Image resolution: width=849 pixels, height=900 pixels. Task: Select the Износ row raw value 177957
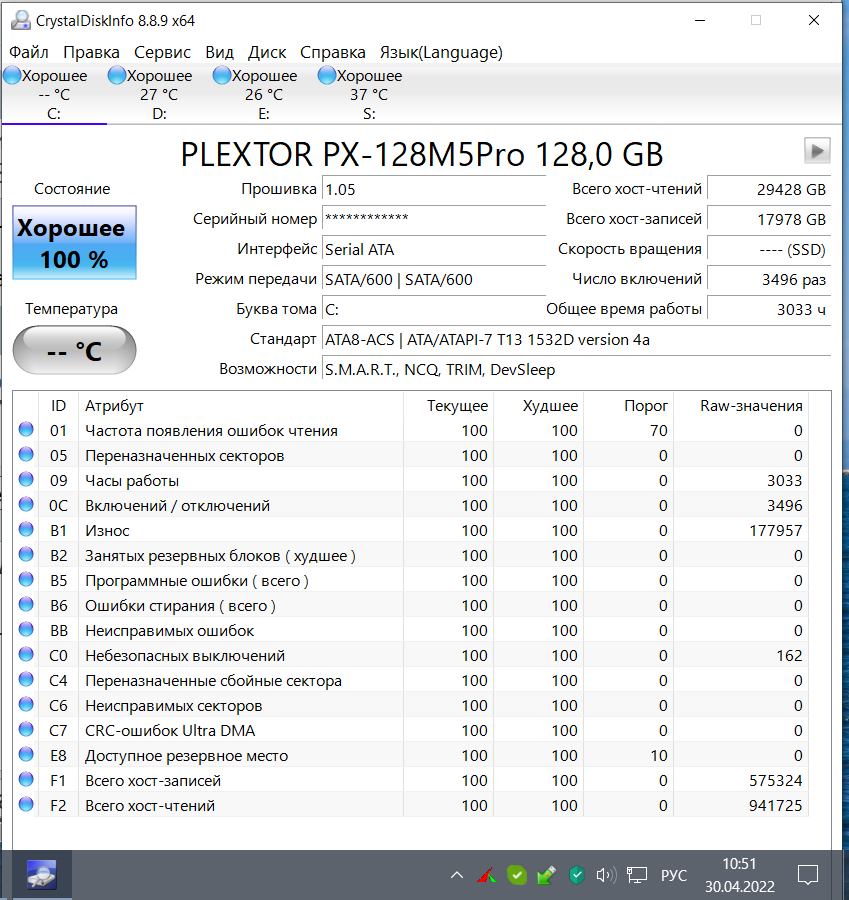(x=776, y=530)
